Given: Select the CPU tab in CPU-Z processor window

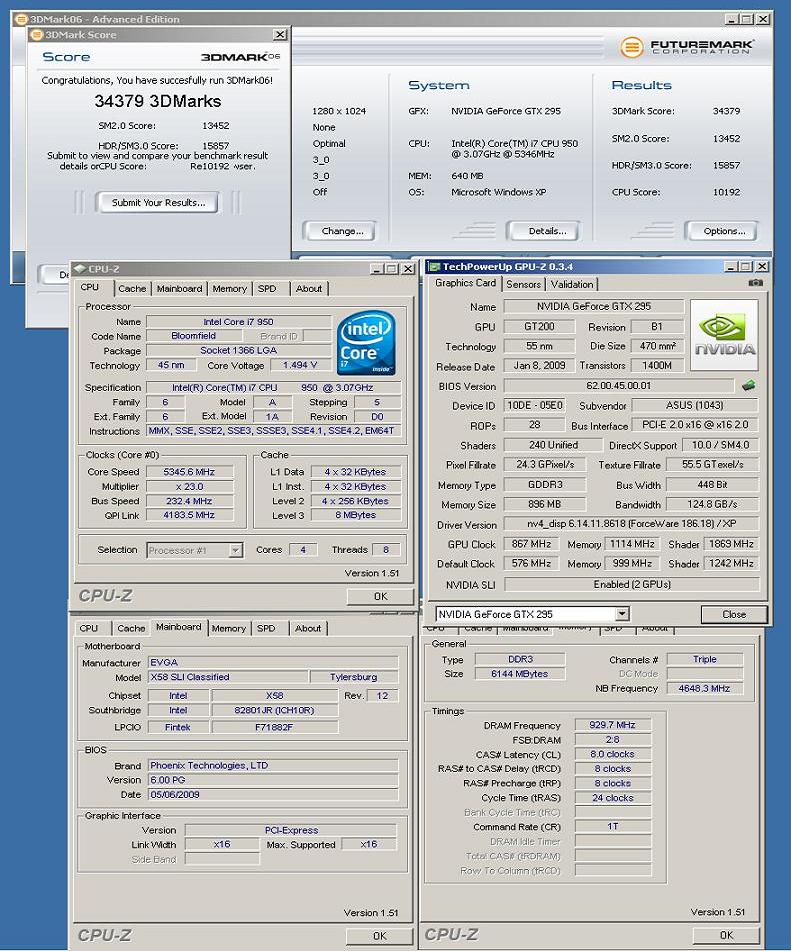Looking at the screenshot, I should tap(90, 287).
